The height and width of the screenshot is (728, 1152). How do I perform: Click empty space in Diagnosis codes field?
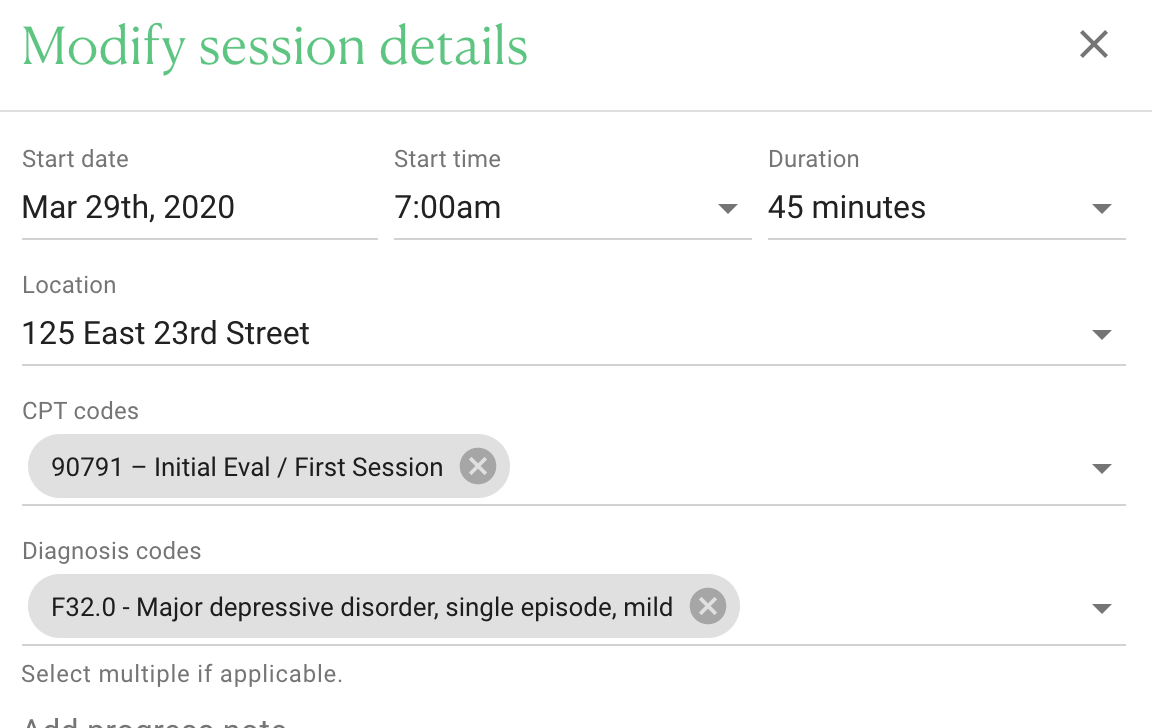911,607
